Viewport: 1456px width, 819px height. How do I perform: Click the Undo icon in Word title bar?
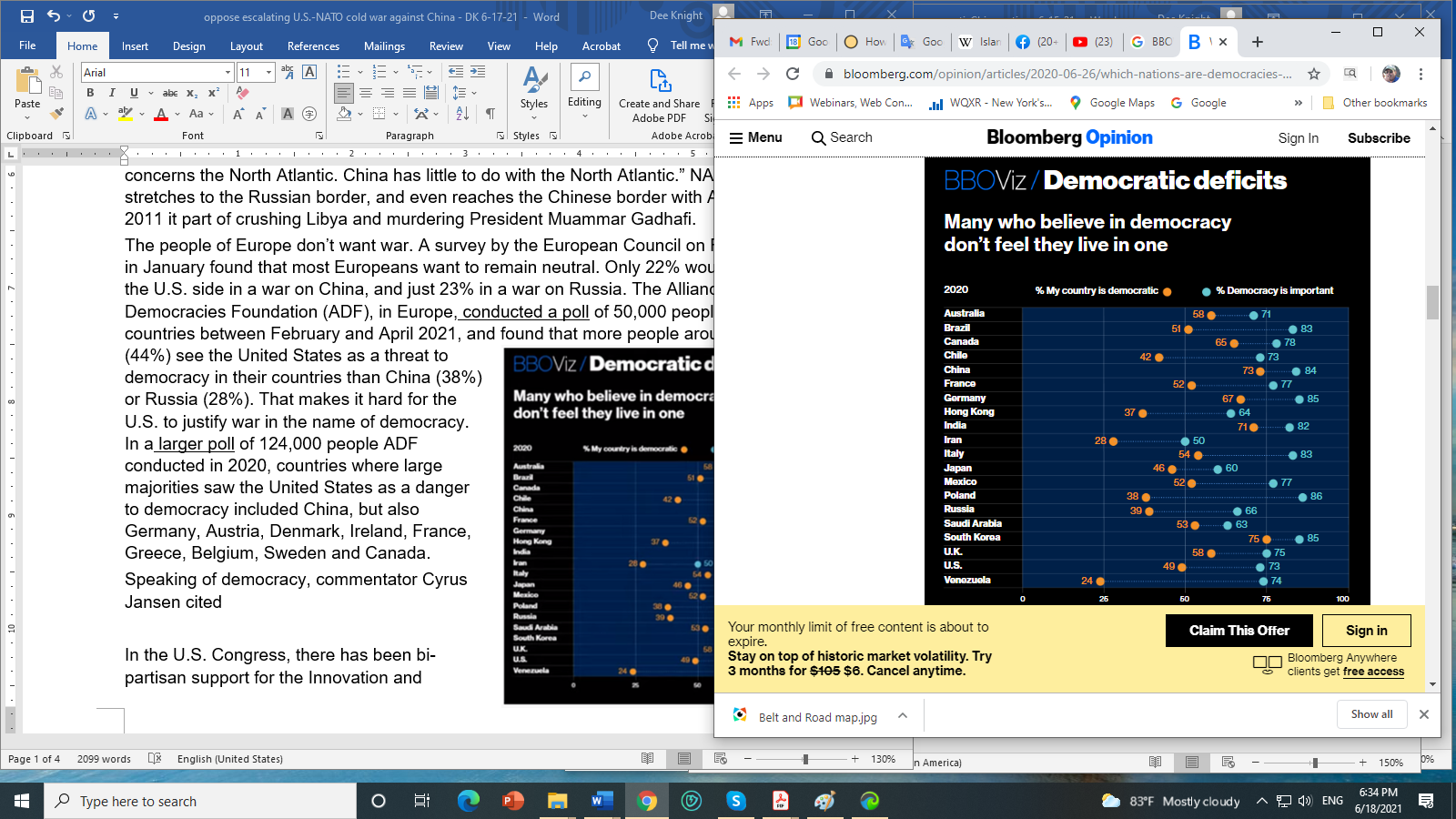coord(54,16)
